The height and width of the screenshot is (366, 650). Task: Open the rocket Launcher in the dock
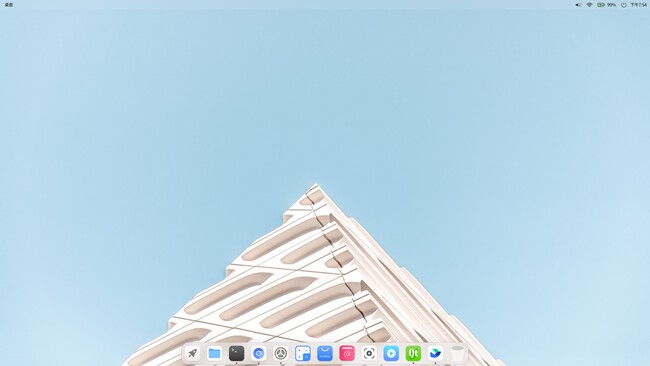192,354
